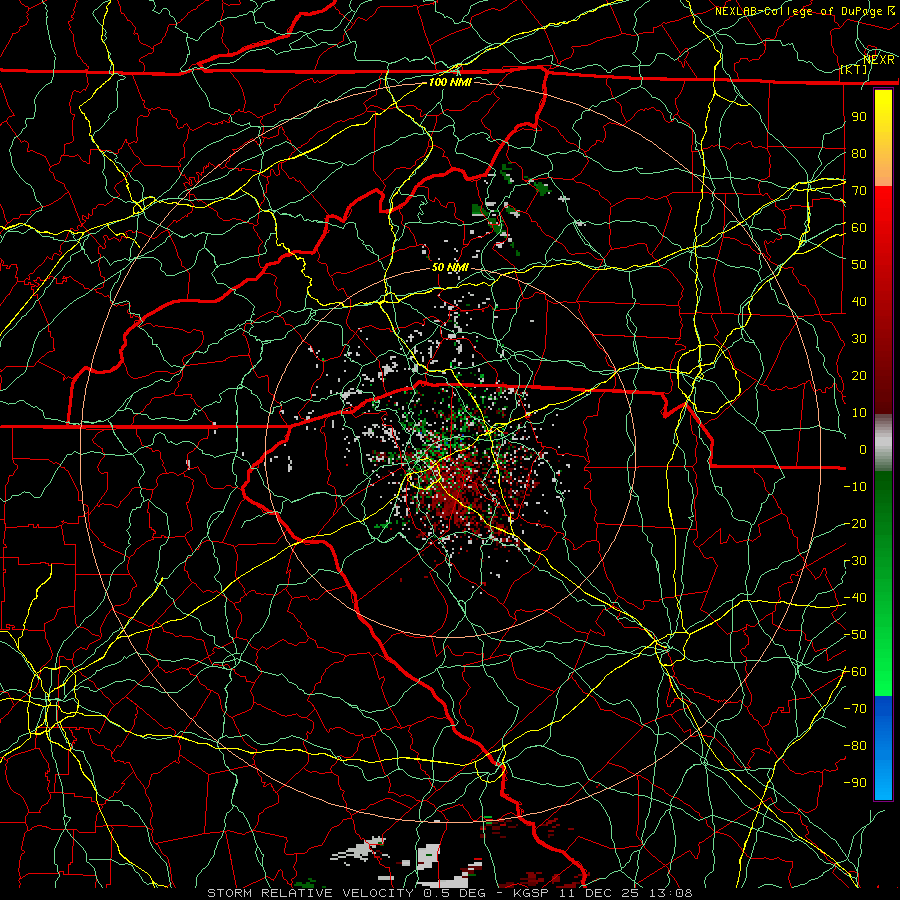Click the positive 20 velocity scale value

click(x=859, y=375)
